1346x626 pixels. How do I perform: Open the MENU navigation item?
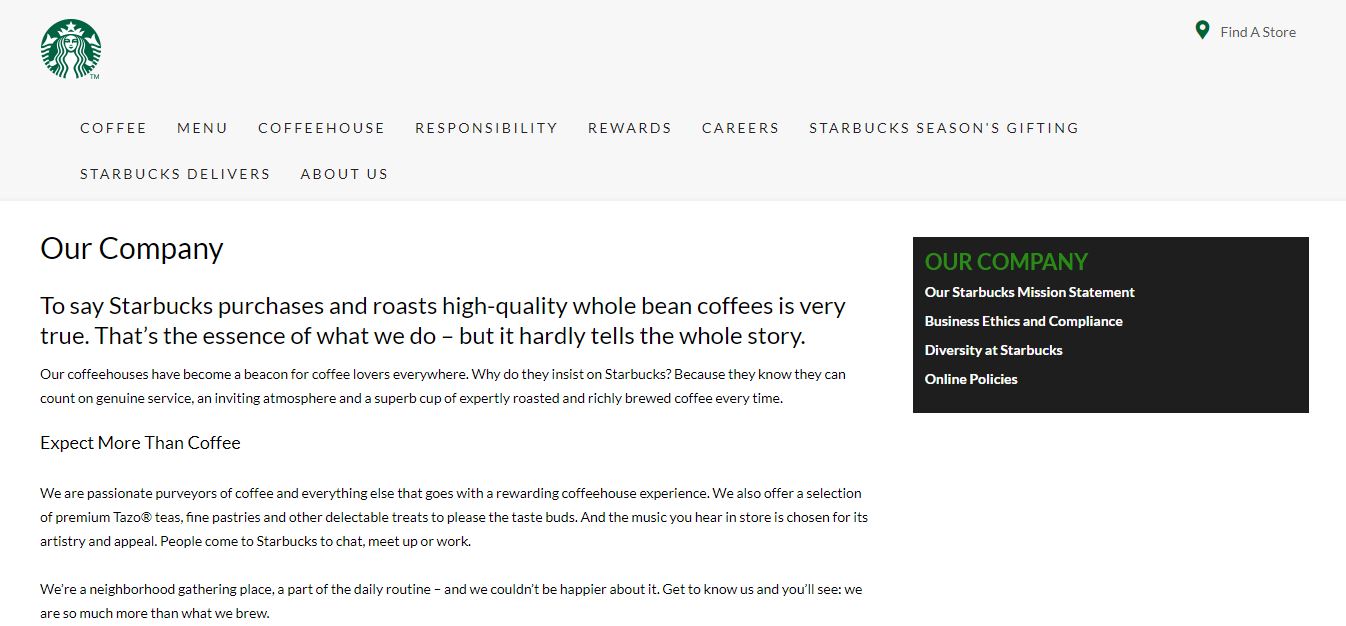coord(202,128)
